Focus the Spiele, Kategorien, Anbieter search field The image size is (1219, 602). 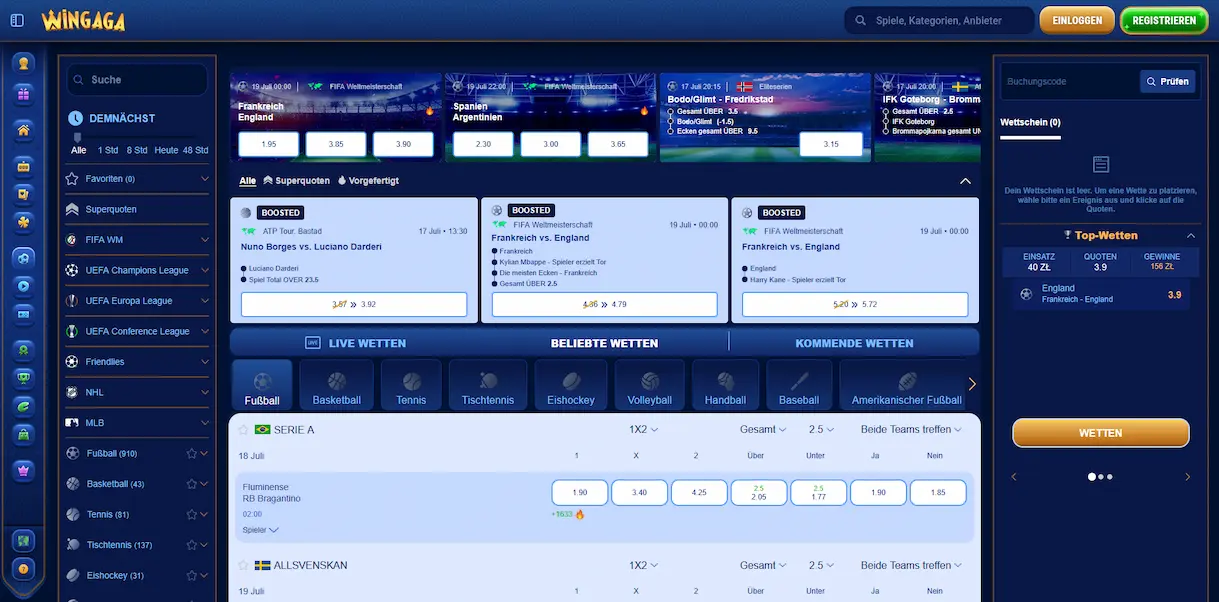pyautogui.click(x=939, y=20)
